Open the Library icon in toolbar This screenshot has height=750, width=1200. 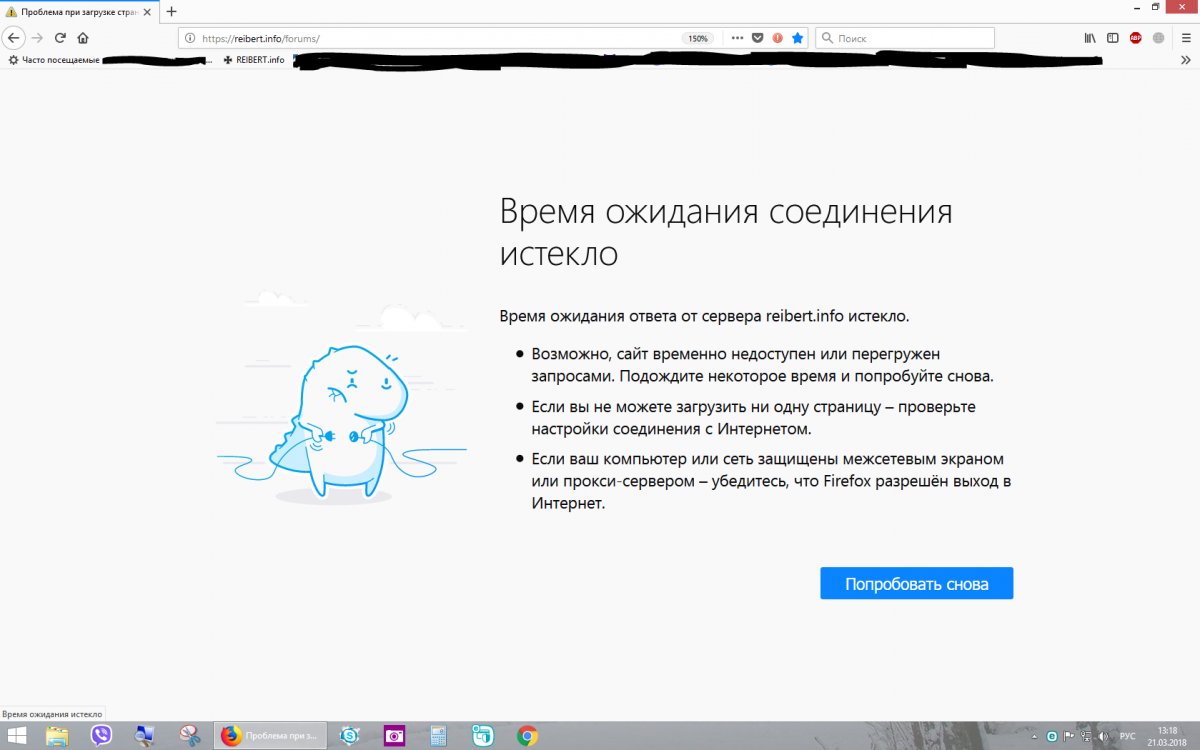click(x=1090, y=38)
